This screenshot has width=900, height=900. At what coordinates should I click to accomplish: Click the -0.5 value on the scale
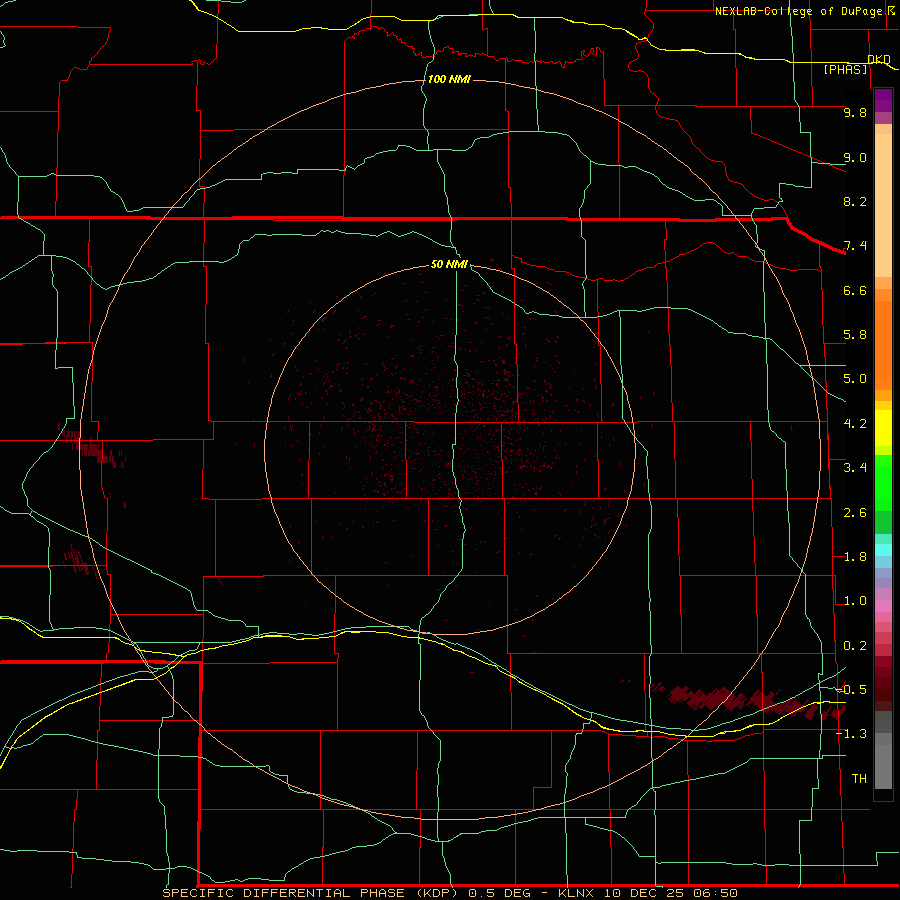coord(852,690)
